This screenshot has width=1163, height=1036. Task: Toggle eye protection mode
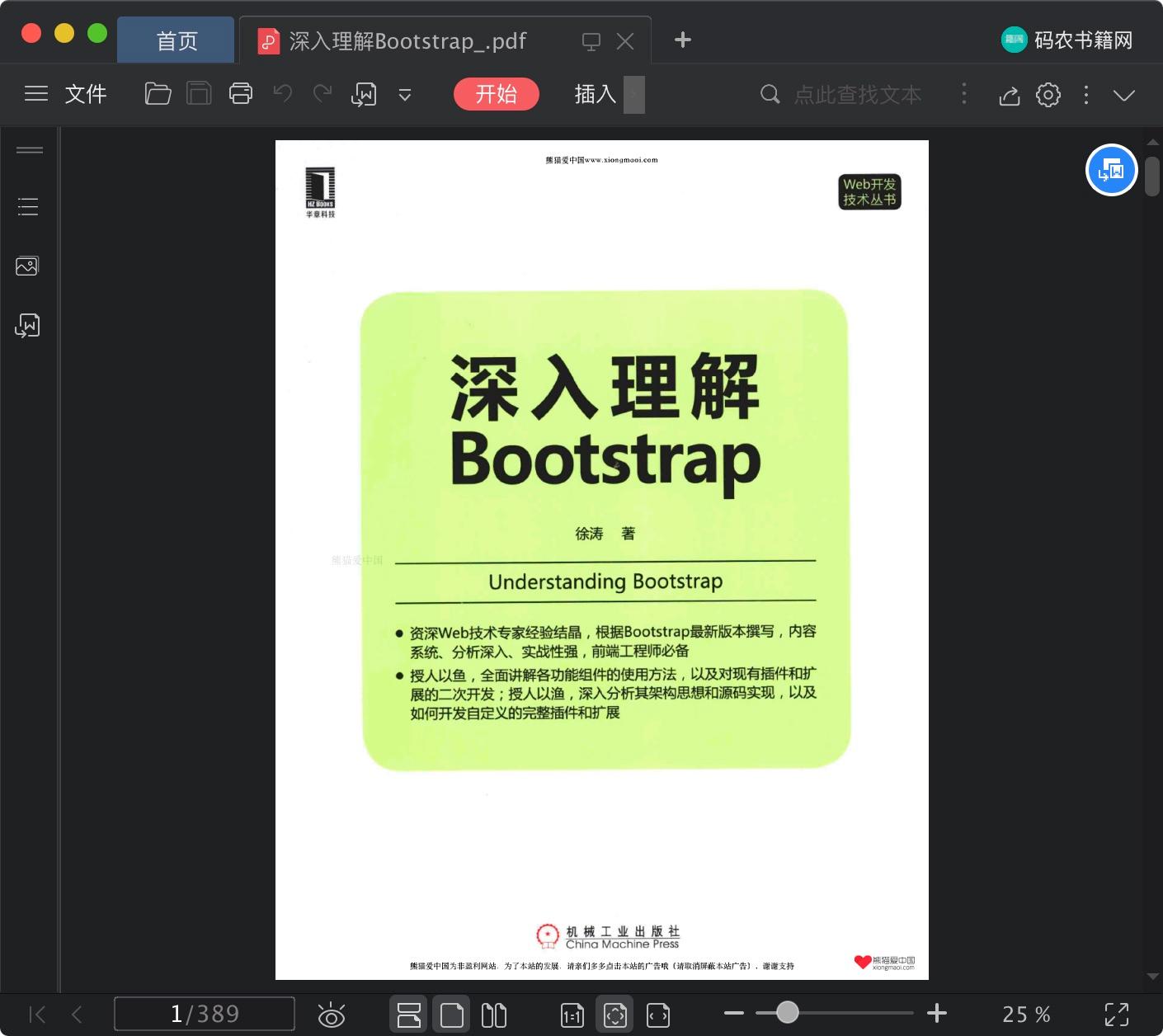(x=331, y=1015)
